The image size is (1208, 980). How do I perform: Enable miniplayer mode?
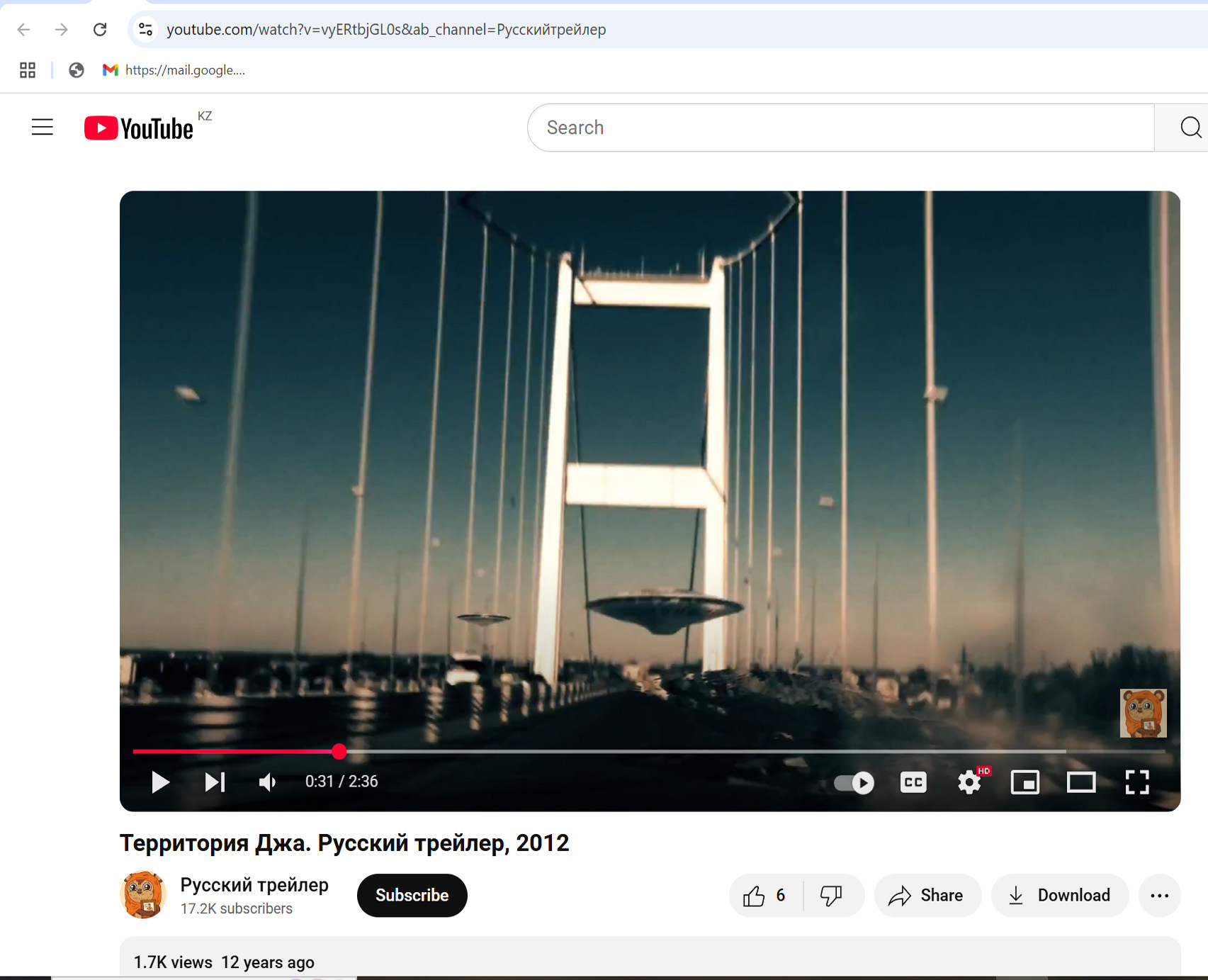(1025, 782)
